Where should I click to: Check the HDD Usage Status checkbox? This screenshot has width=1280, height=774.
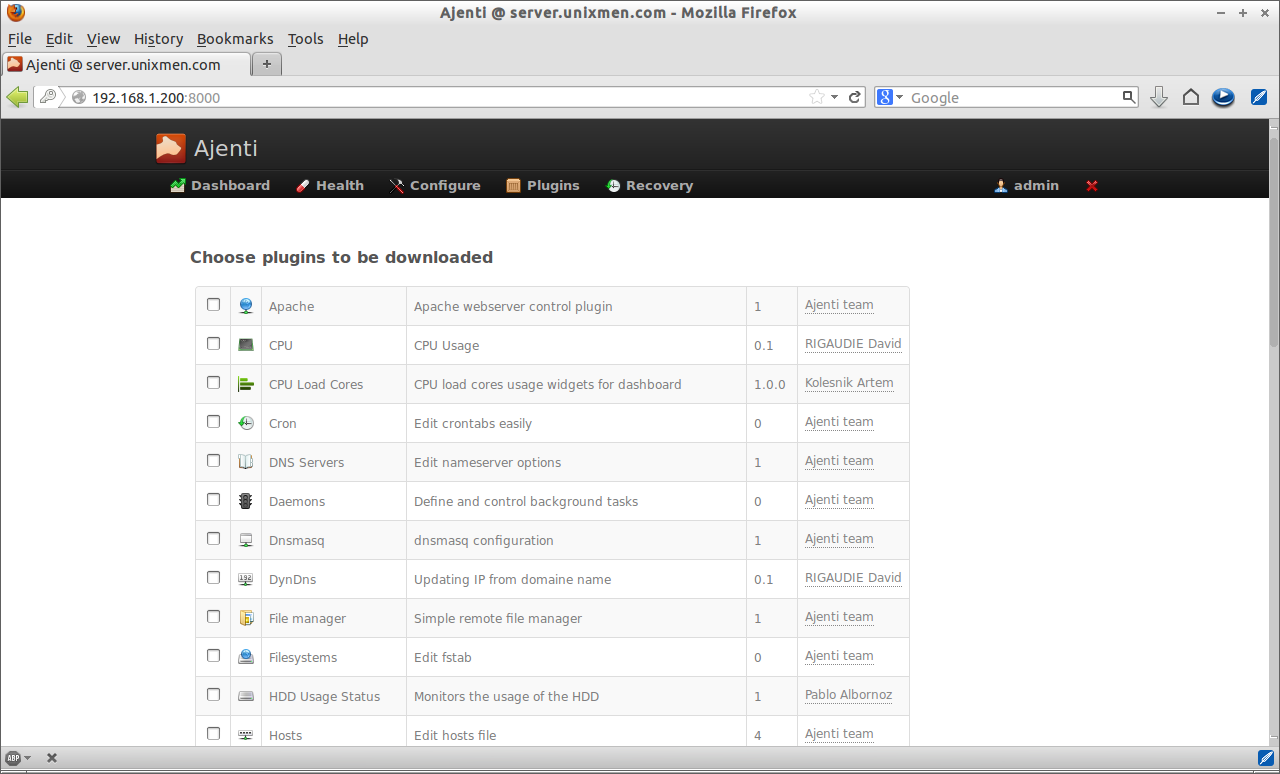pos(213,694)
